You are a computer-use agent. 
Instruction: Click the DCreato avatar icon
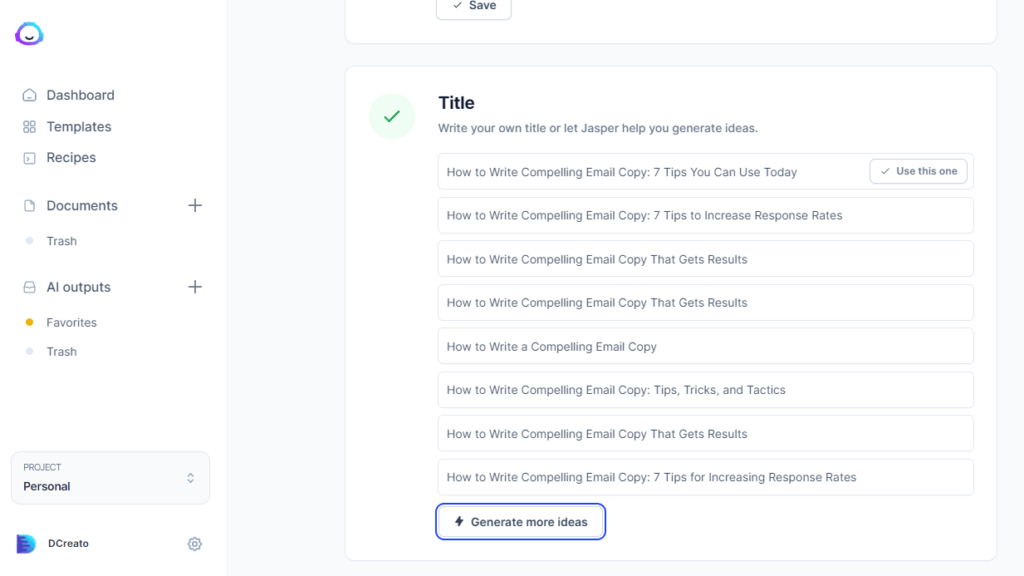pyautogui.click(x=26, y=544)
